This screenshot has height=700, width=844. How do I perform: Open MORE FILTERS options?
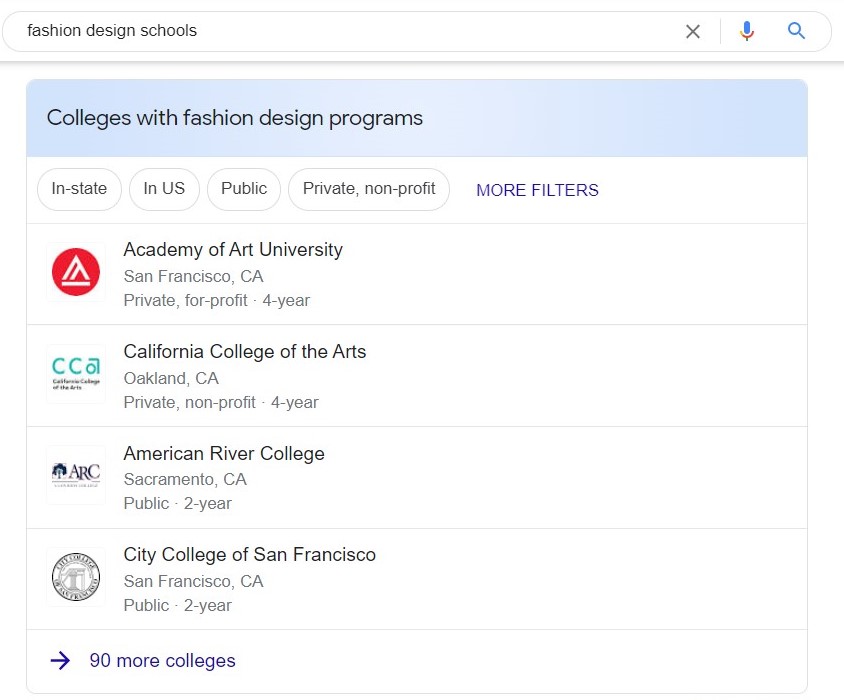point(537,190)
